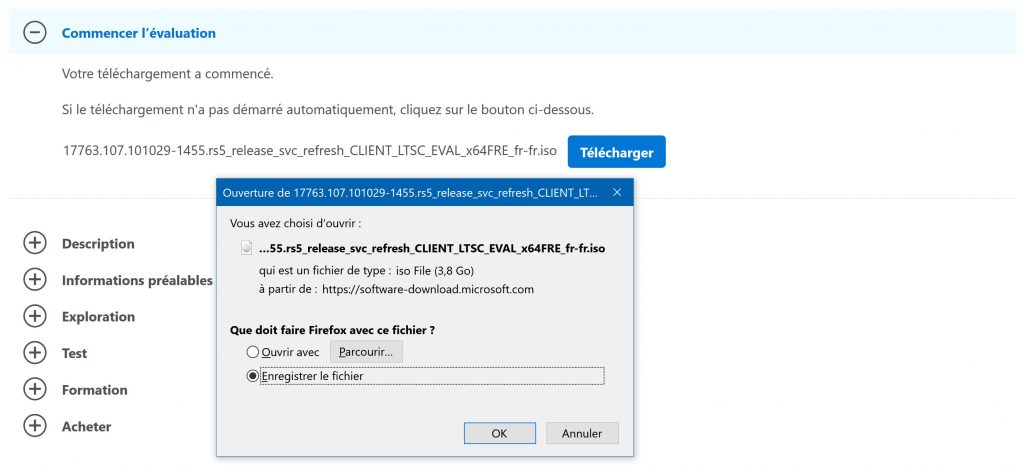Collapse the Commencer l'évaluation section icon
The width and height of the screenshot is (1024, 468).
35,33
